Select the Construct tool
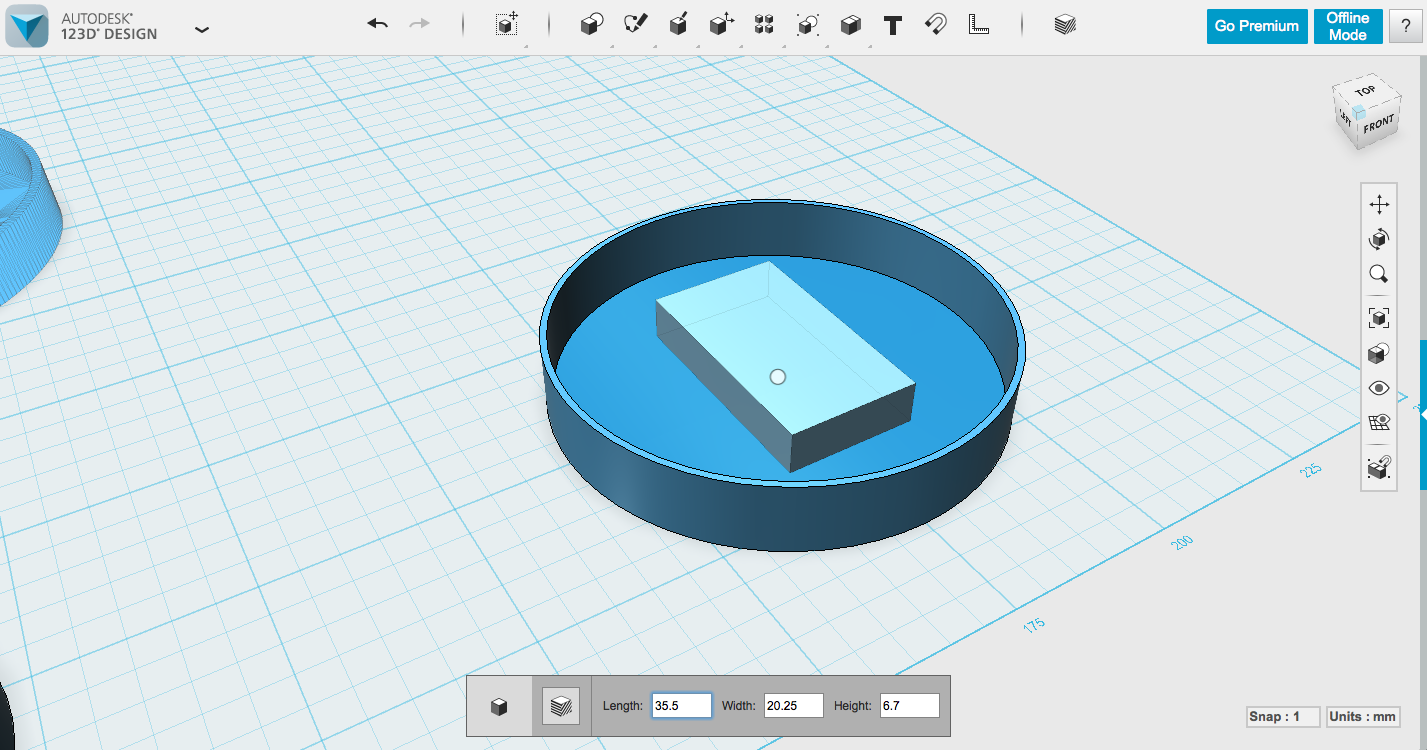1427x750 pixels. [678, 24]
